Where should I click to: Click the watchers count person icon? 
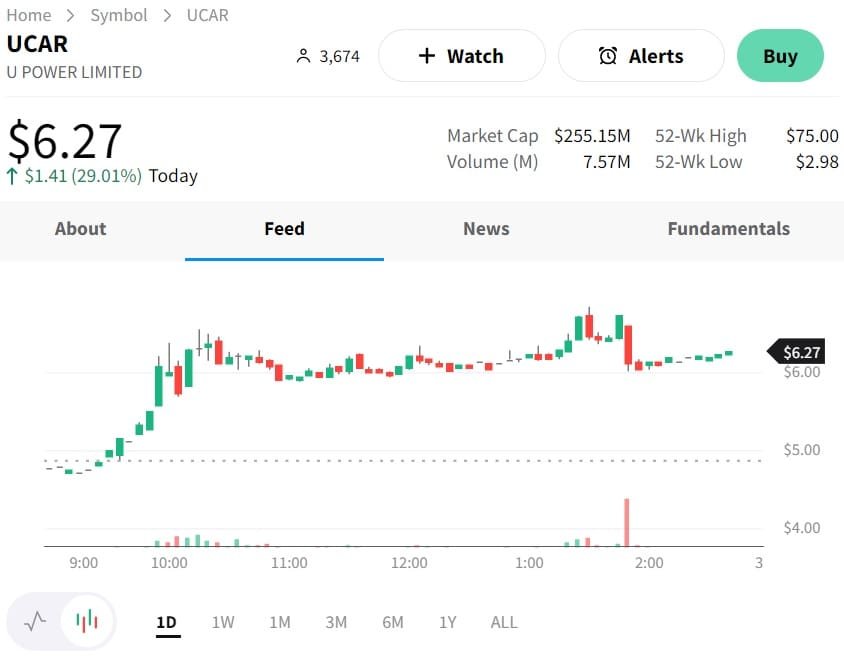304,56
